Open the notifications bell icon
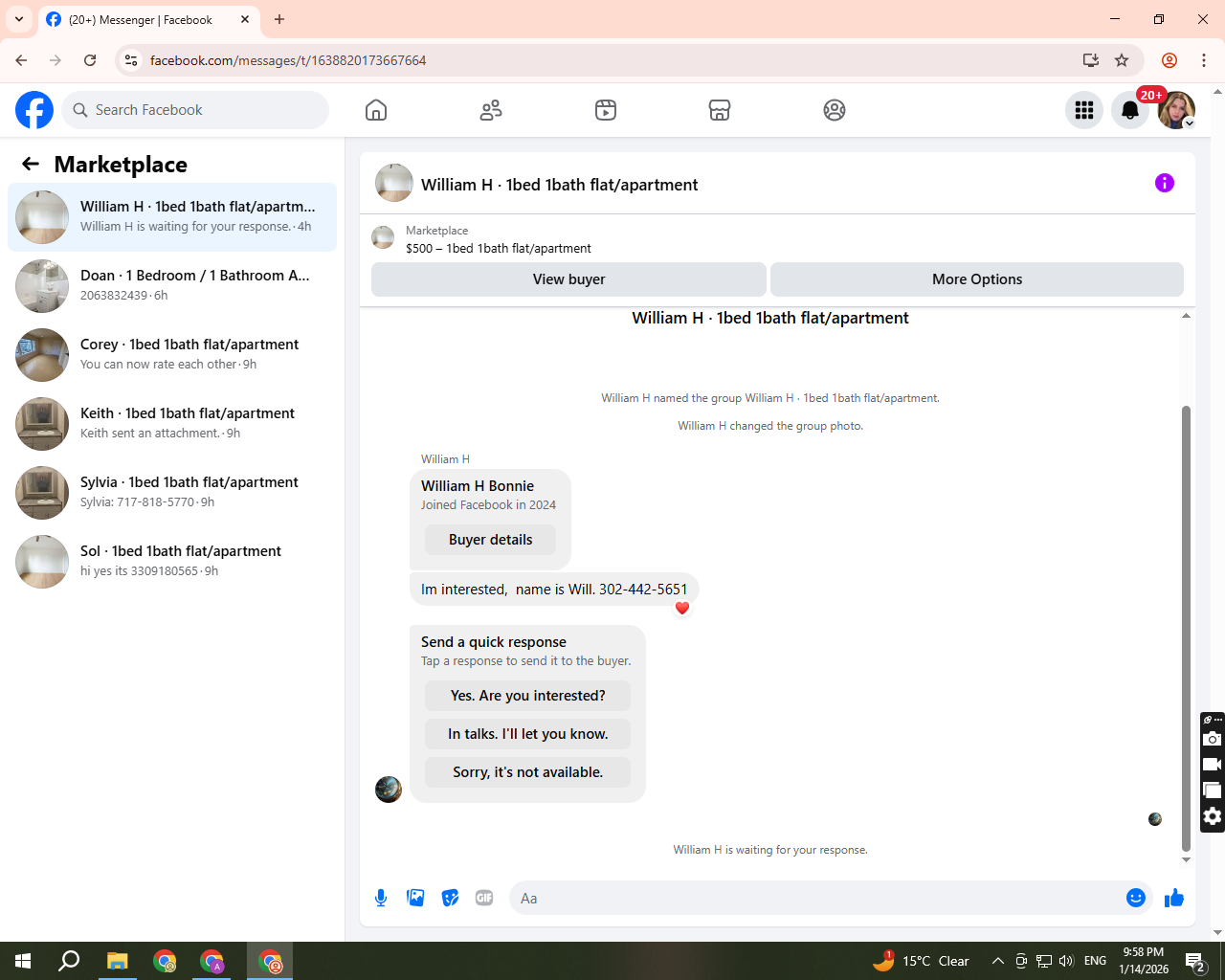 tap(1130, 110)
